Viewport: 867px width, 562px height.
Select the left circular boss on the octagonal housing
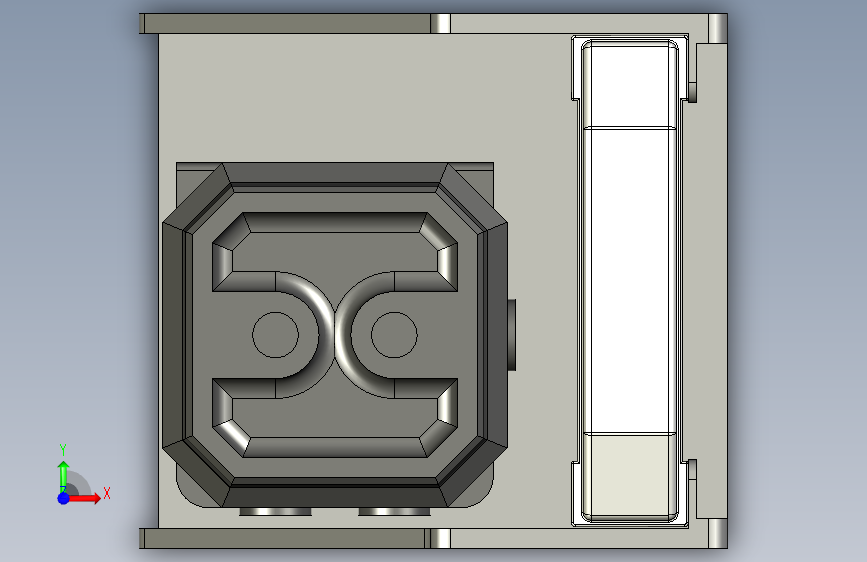pyautogui.click(x=275, y=335)
